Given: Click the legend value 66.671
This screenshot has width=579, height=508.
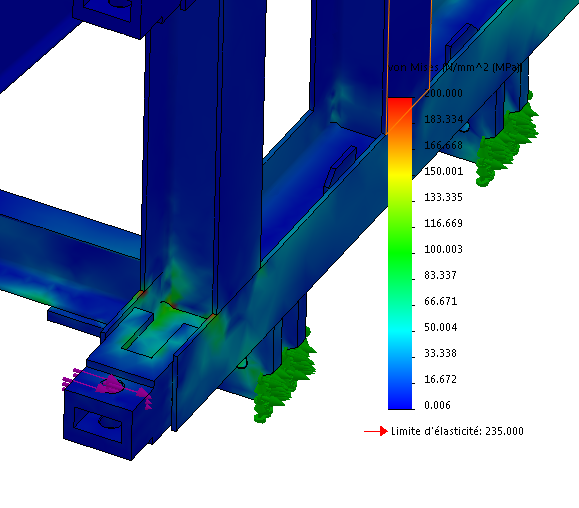Looking at the screenshot, I should click(441, 301).
